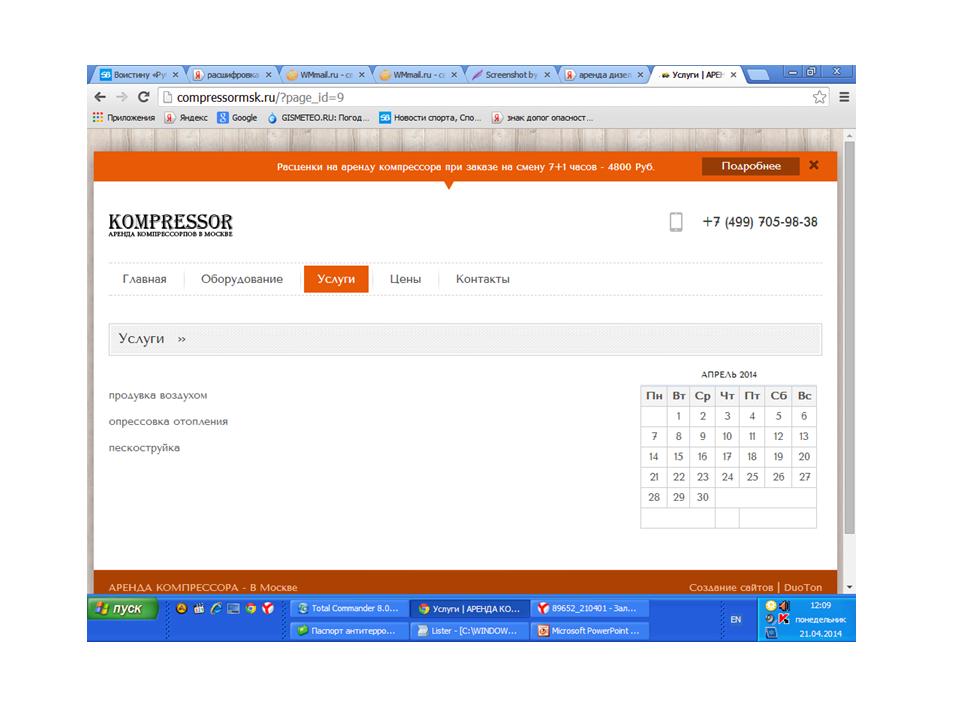Viewport: 960px width, 720px height.
Task: Open the продувка воздухом link
Action: 158,396
